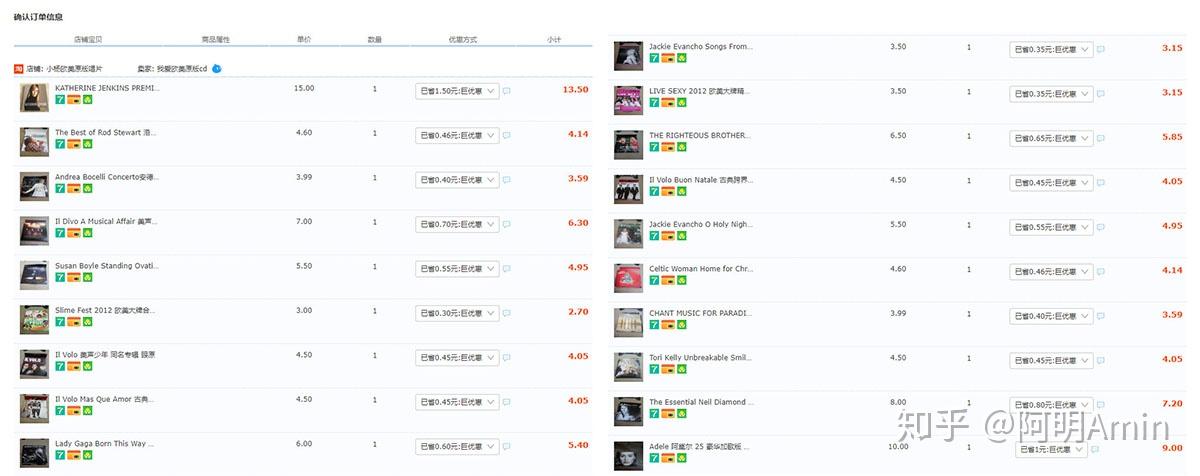Click the 7-day return icon under Tori Kelly
This screenshot has height=476, width=1200.
pos(654,369)
